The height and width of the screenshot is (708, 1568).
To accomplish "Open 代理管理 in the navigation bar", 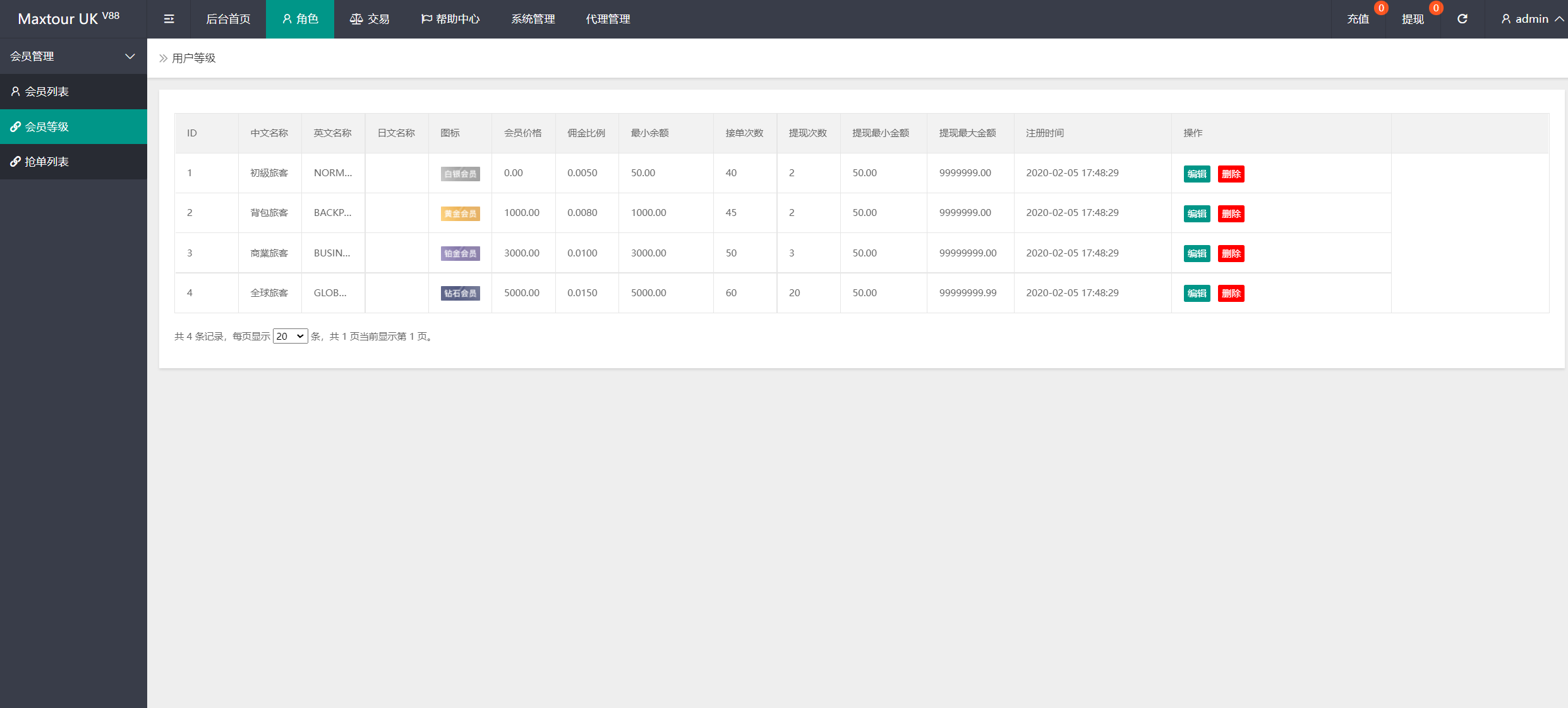I will click(607, 19).
